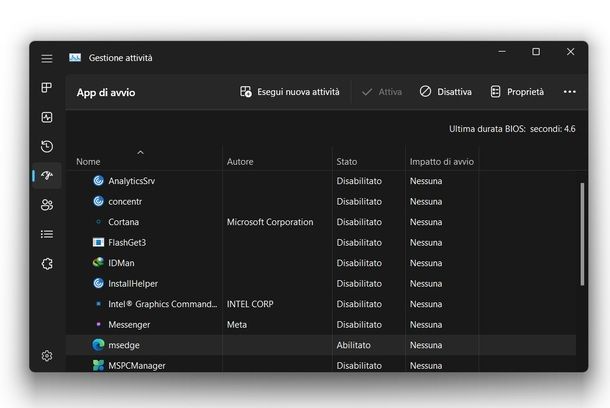Click Disattiva to disable selected app
Viewport: 610px width, 408px height.
point(445,92)
